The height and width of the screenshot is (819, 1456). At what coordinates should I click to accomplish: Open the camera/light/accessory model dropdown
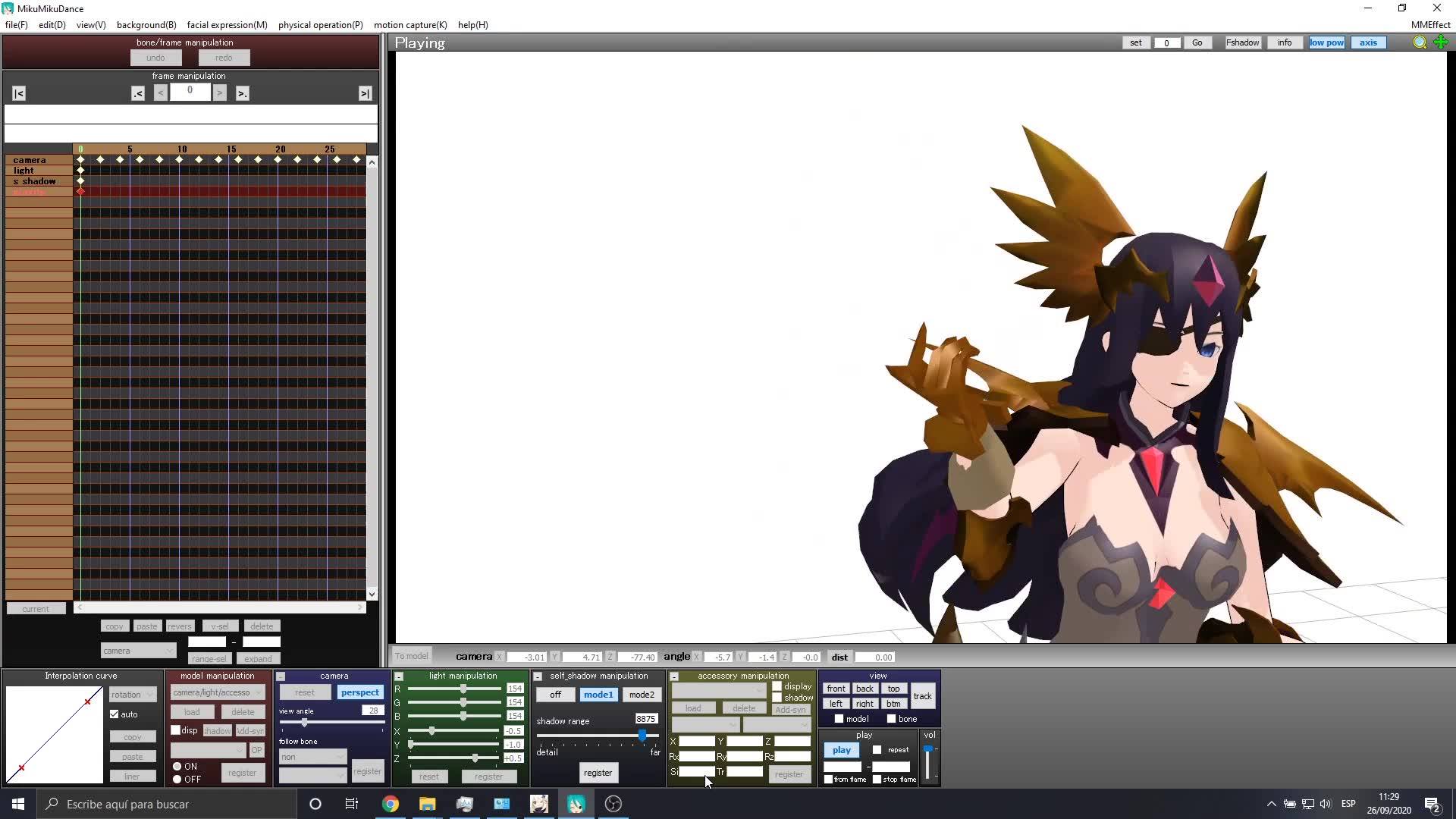218,692
